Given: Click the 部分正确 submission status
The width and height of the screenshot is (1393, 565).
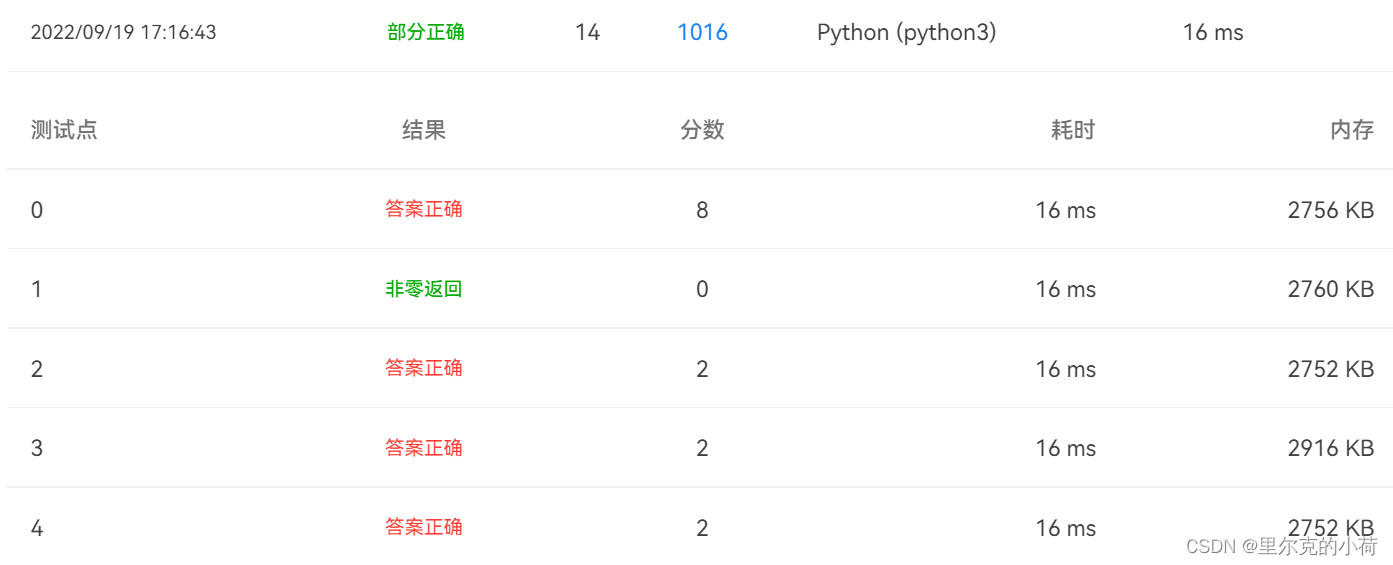Looking at the screenshot, I should [426, 32].
